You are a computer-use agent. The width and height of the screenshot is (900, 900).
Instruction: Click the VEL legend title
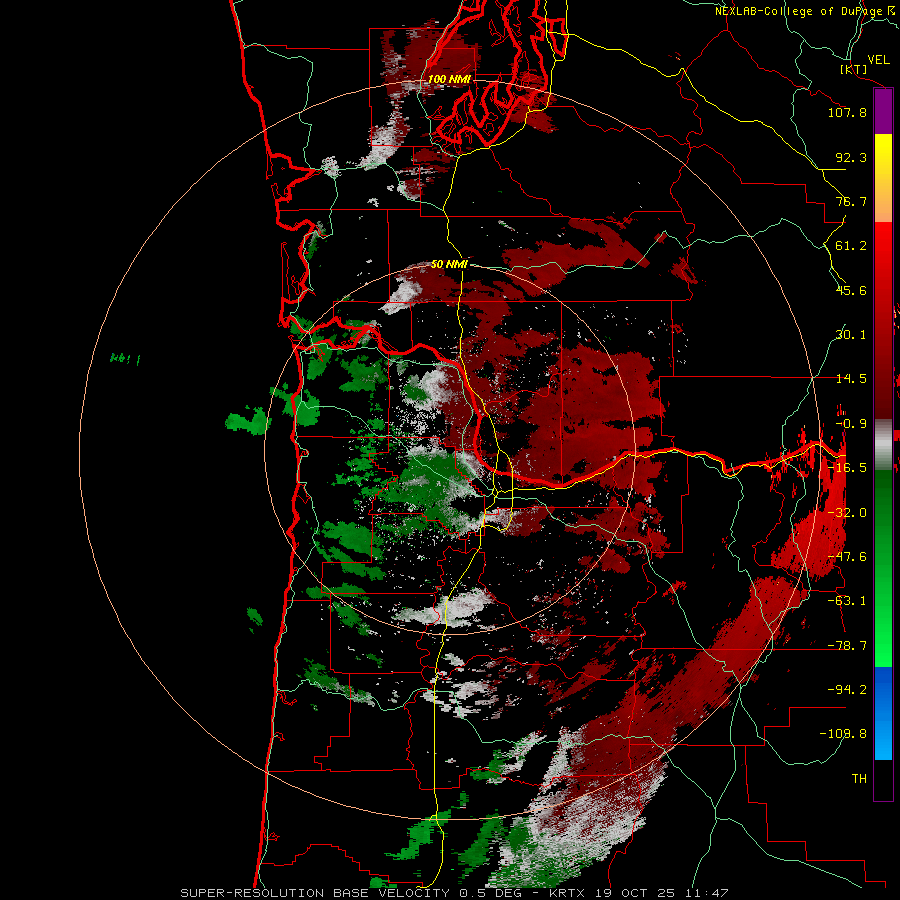coord(878,59)
